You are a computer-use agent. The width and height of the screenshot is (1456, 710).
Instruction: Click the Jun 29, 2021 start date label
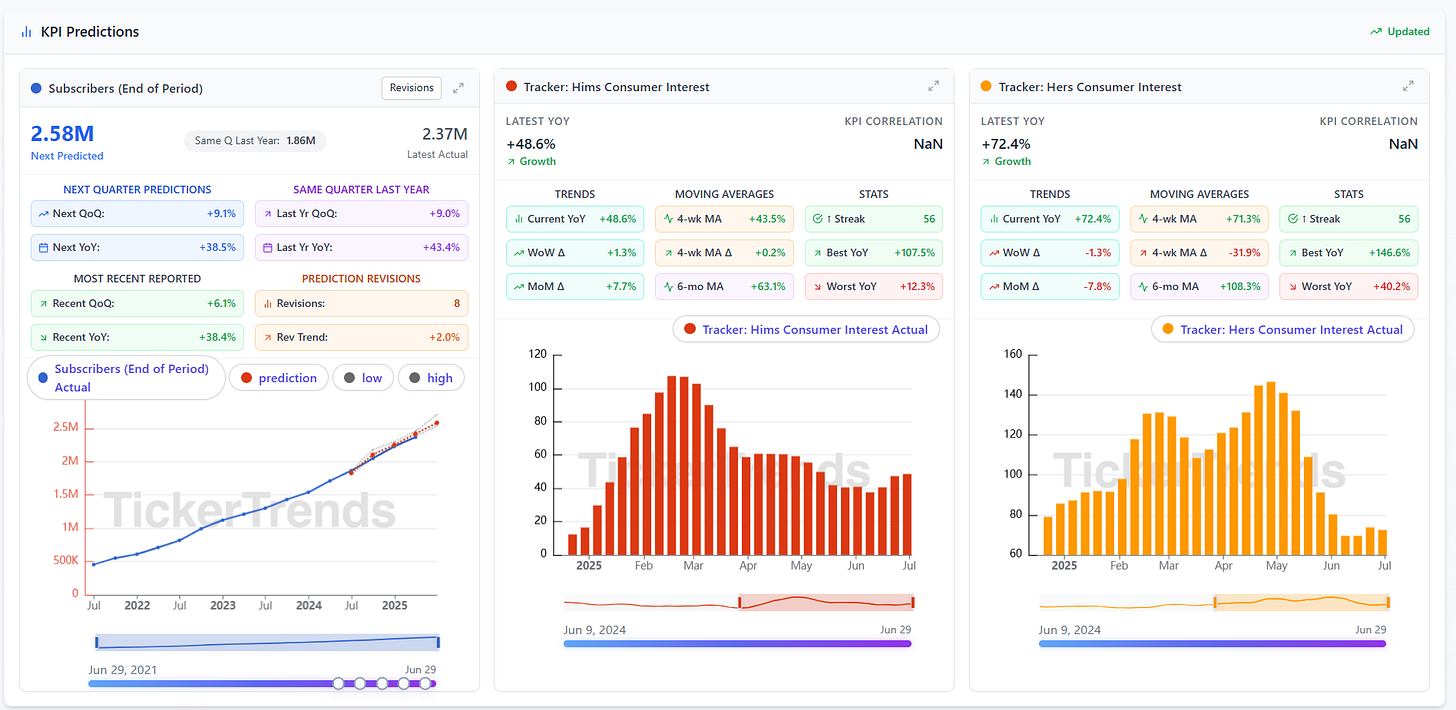123,670
